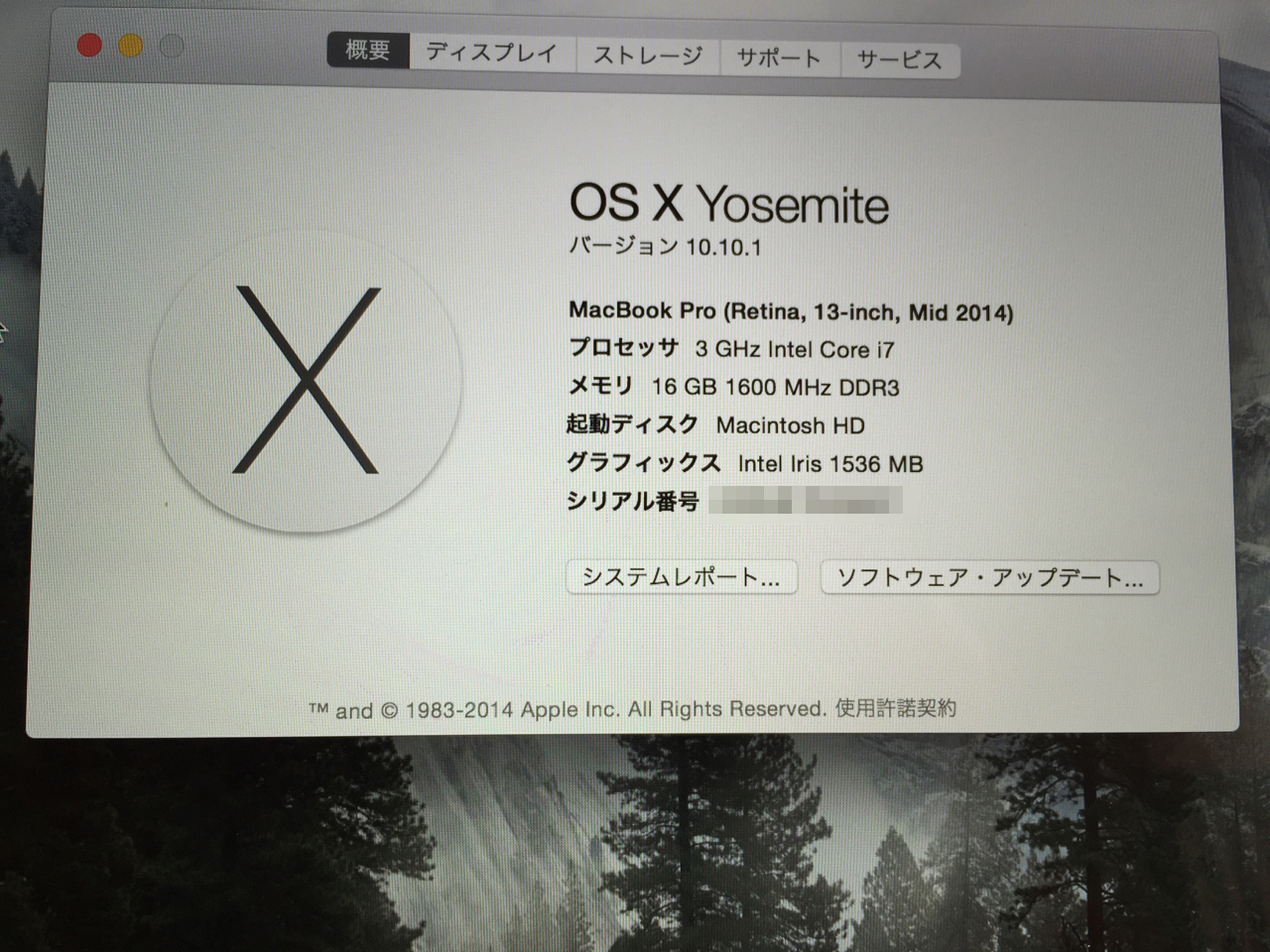This screenshot has height=952, width=1270.
Task: Click the OS X Yosemite title
Action: 728,204
